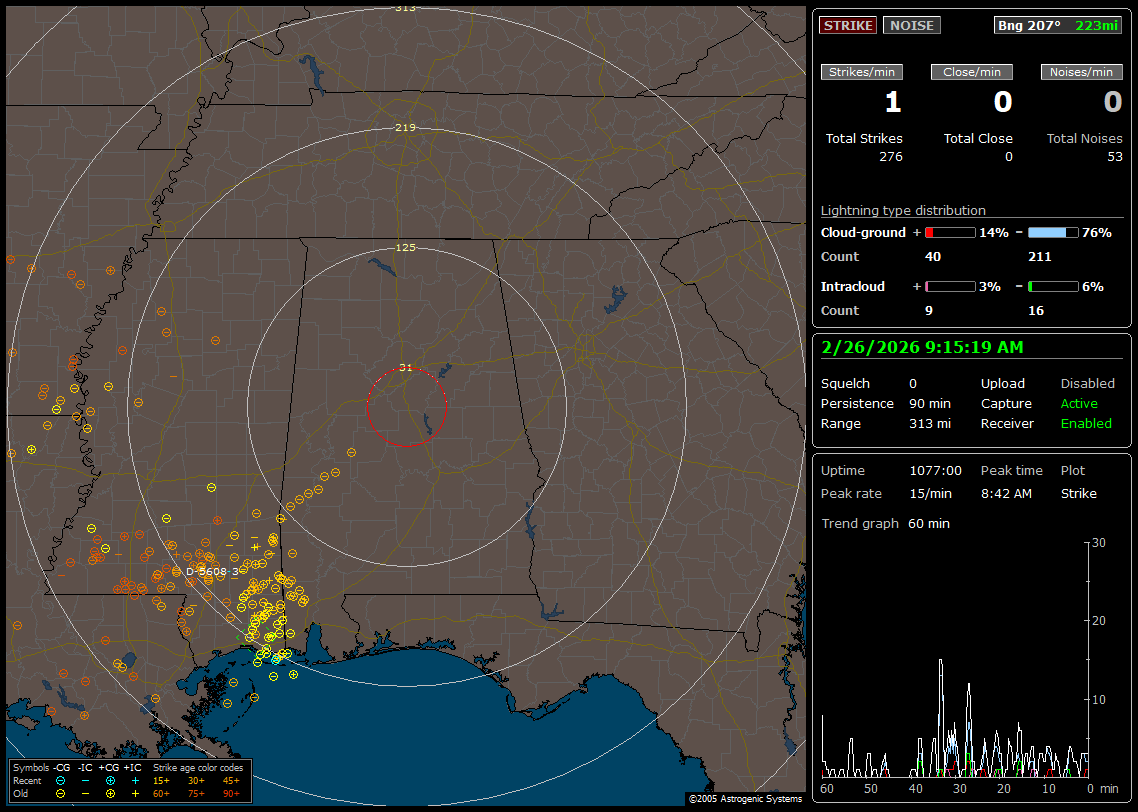Image resolution: width=1138 pixels, height=812 pixels.
Task: Click the recent -CG cyan legend symbol
Action: pyautogui.click(x=61, y=780)
